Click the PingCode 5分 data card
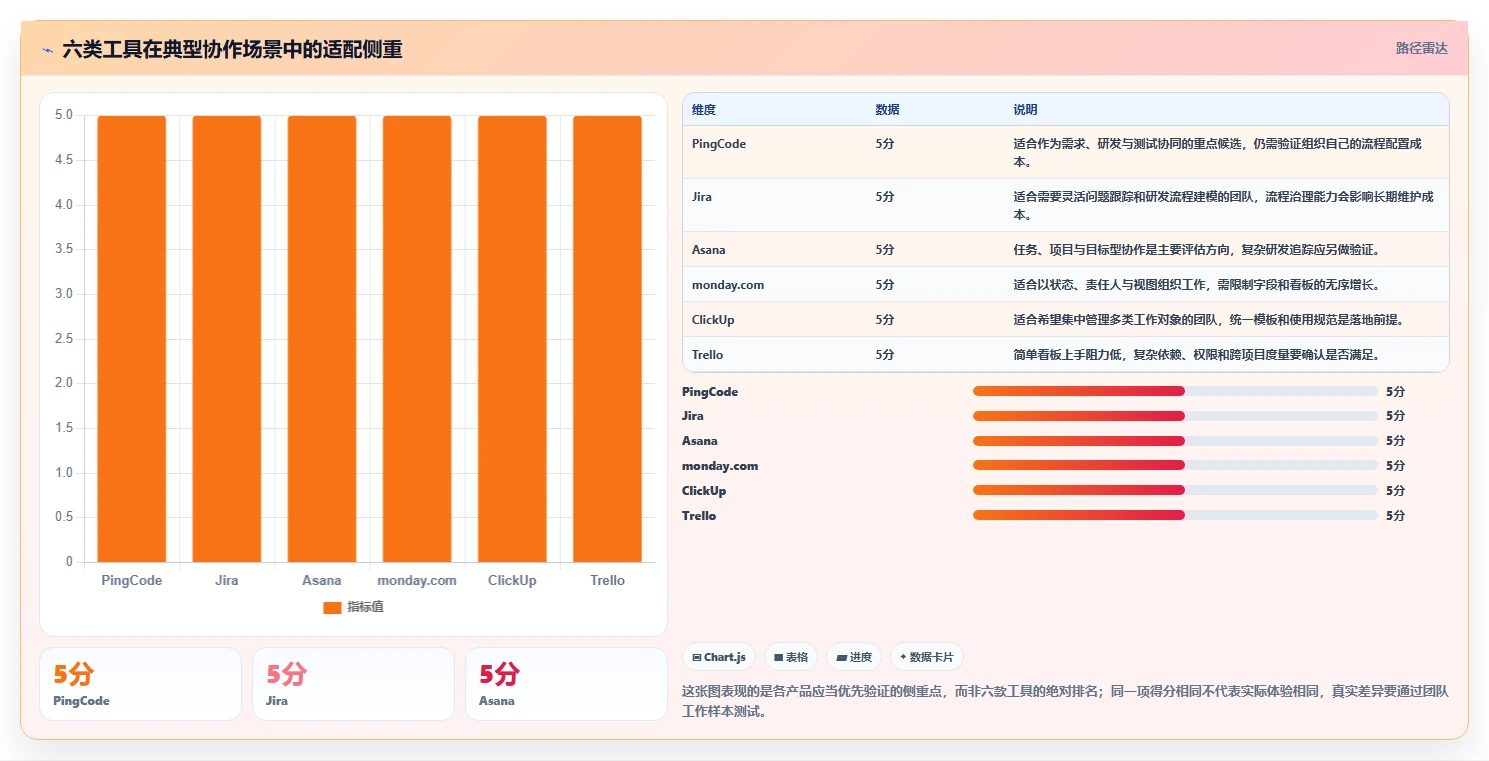This screenshot has height=761, width=1489. [x=141, y=684]
